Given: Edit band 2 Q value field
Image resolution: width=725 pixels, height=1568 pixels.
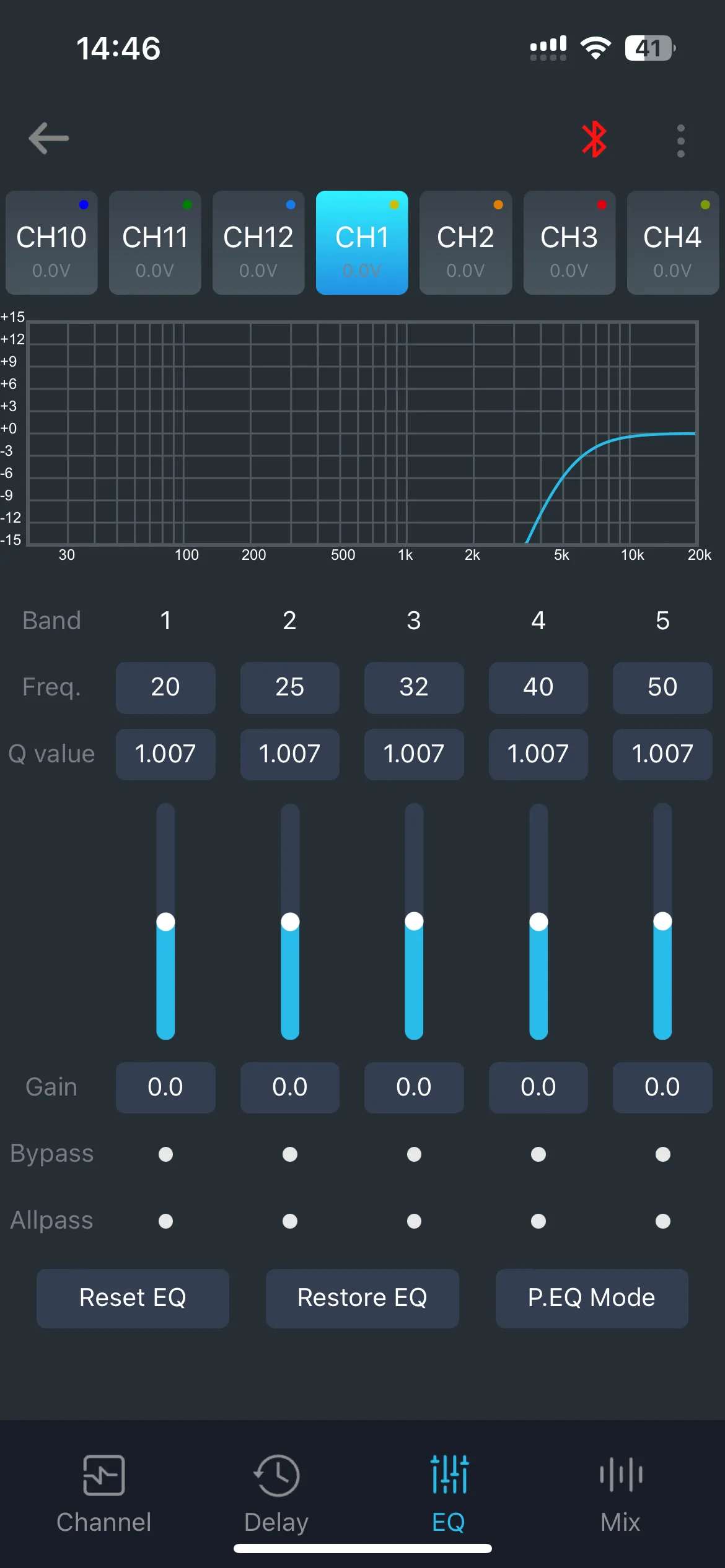Looking at the screenshot, I should 290,754.
